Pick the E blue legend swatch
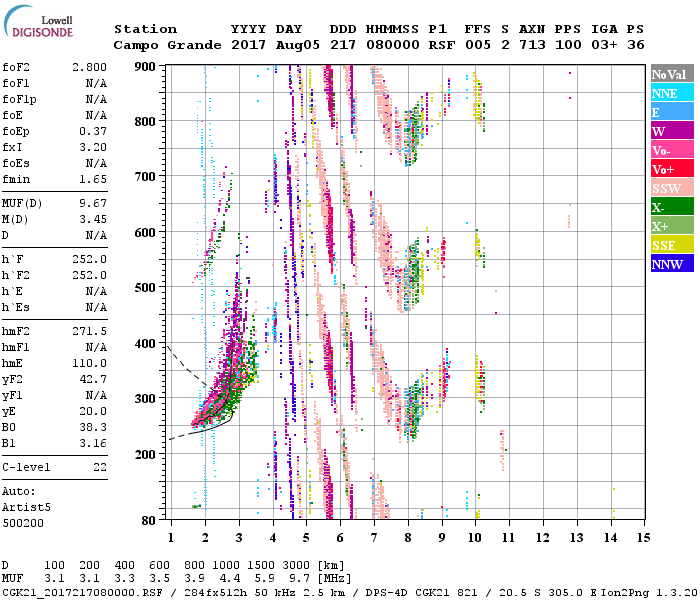 pos(671,112)
